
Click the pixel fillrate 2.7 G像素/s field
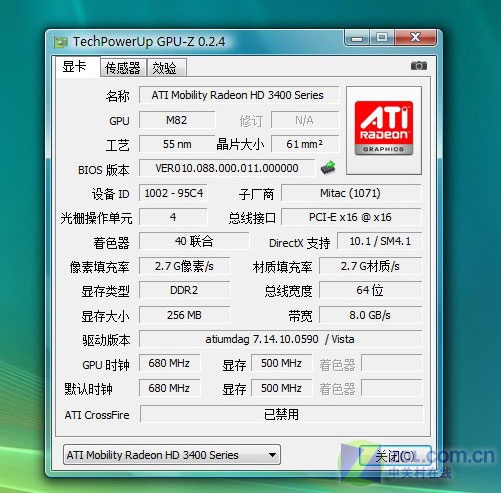pyautogui.click(x=184, y=266)
